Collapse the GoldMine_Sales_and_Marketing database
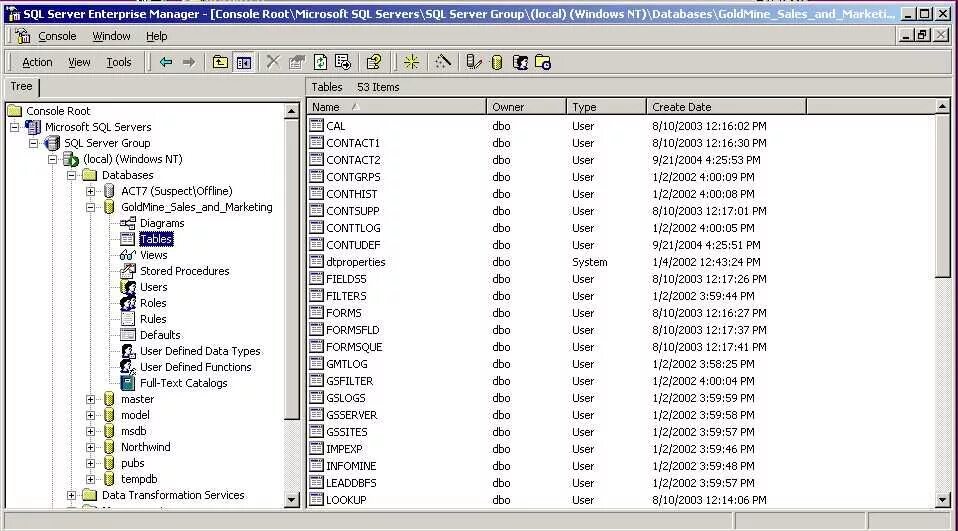This screenshot has width=958, height=531. (90, 207)
